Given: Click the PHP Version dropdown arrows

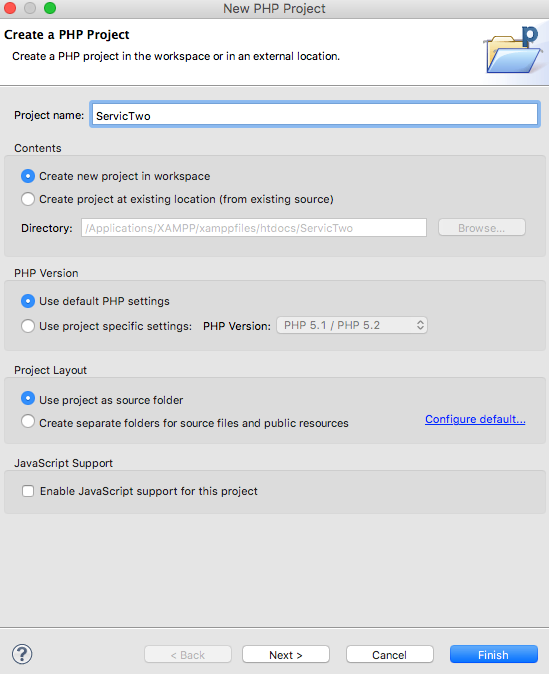Looking at the screenshot, I should click(x=420, y=325).
